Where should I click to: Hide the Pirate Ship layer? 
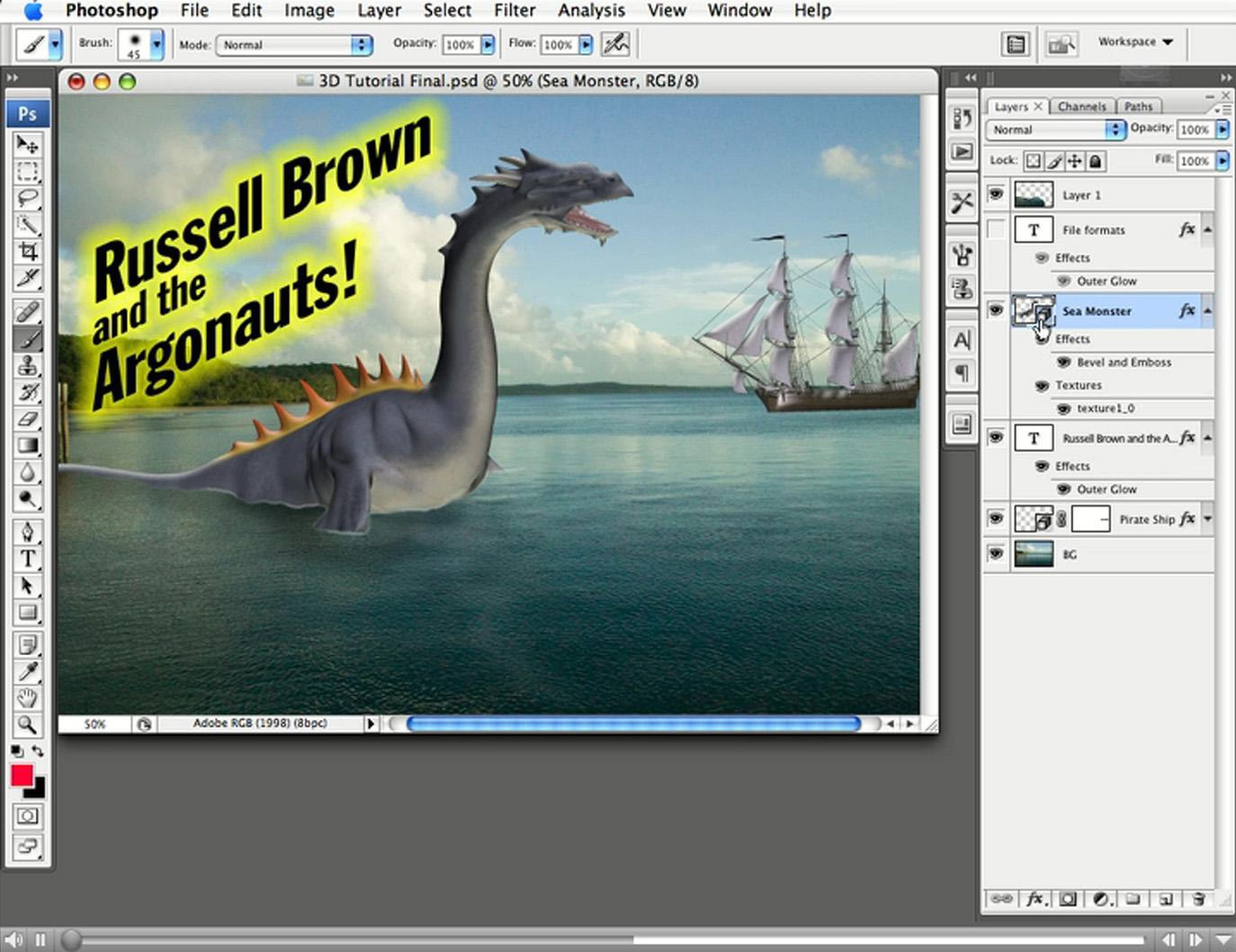[x=996, y=519]
